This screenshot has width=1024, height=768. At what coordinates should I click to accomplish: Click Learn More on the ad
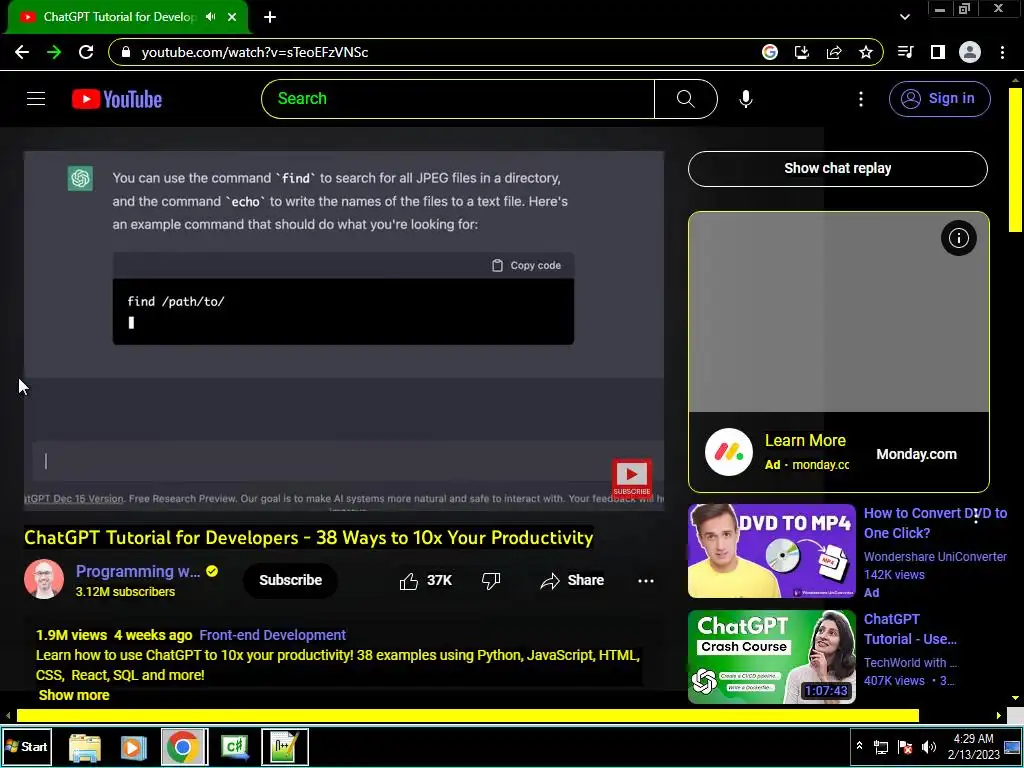805,441
